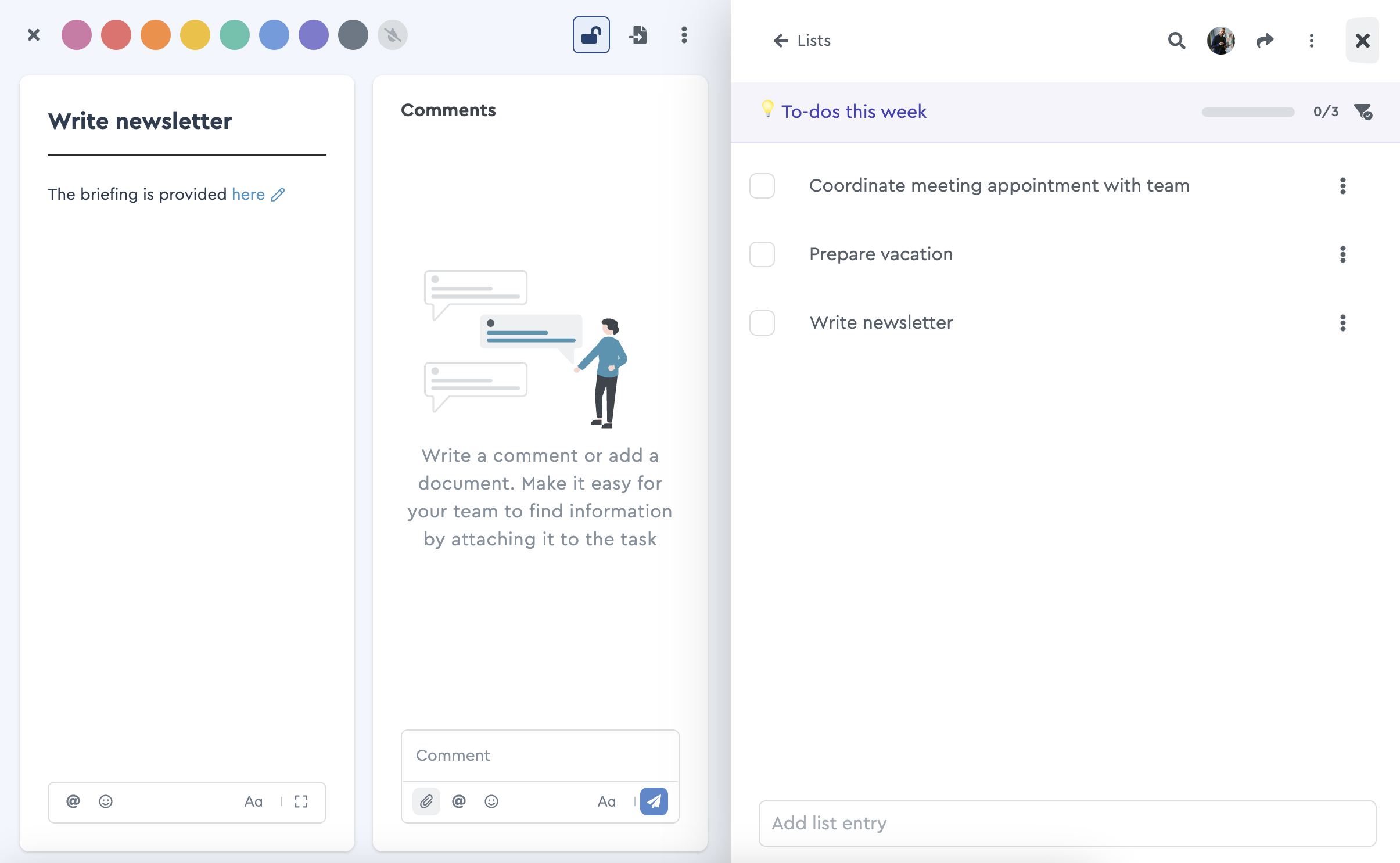Open the Prepare vacation entry
The image size is (1400, 863).
click(x=881, y=254)
